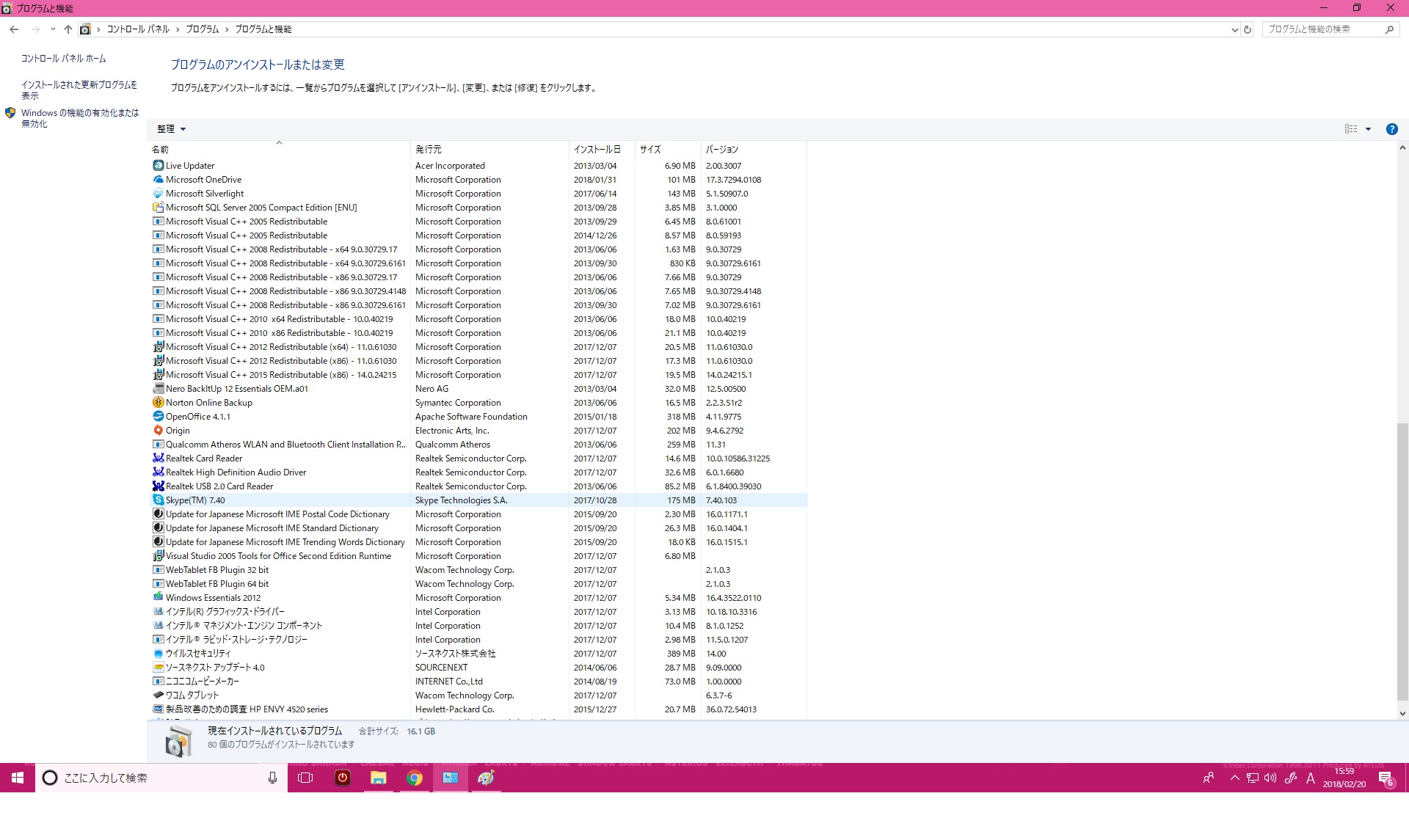Select the Origin program entry
1409x840 pixels.
(x=178, y=431)
